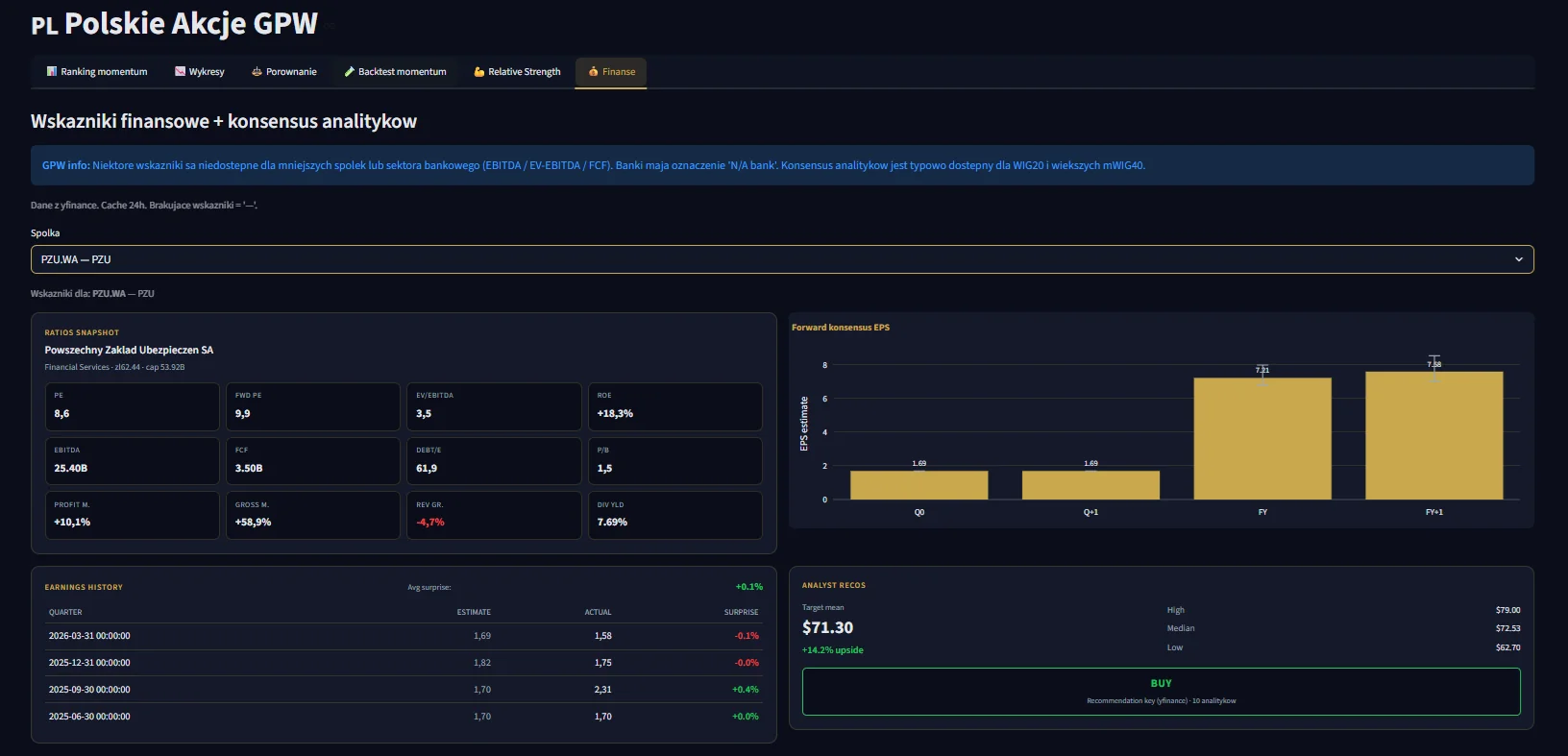
Task: Click the Q0 bar in EPS chart
Action: (919, 485)
